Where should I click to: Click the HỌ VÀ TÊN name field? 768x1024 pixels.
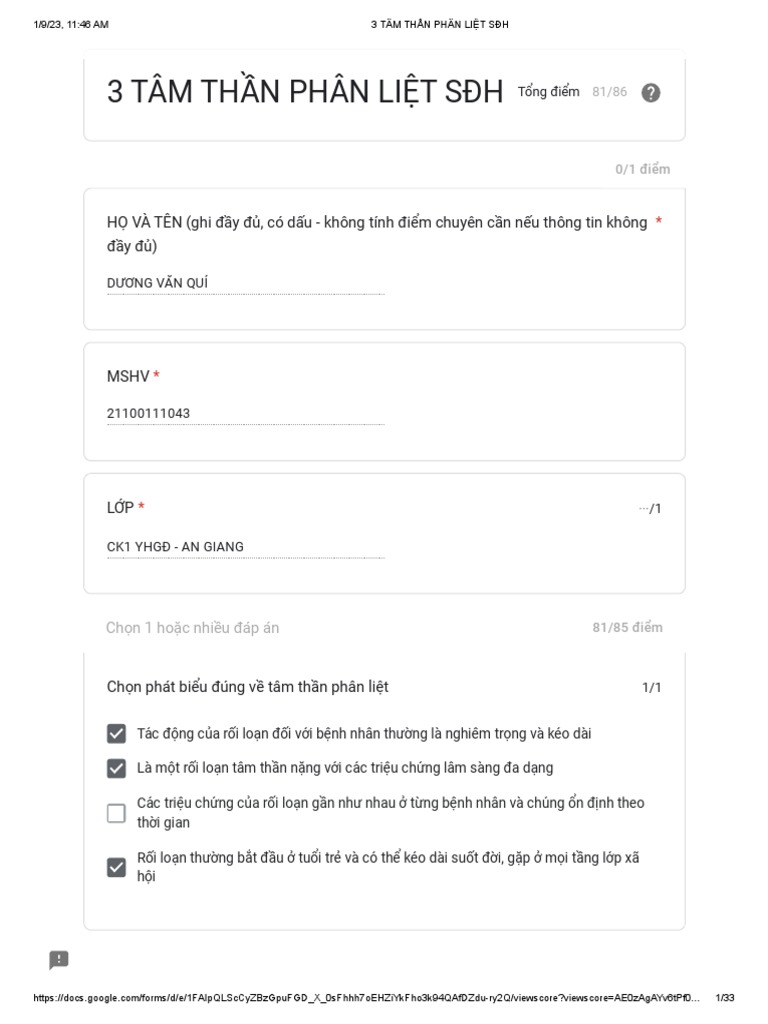point(246,283)
